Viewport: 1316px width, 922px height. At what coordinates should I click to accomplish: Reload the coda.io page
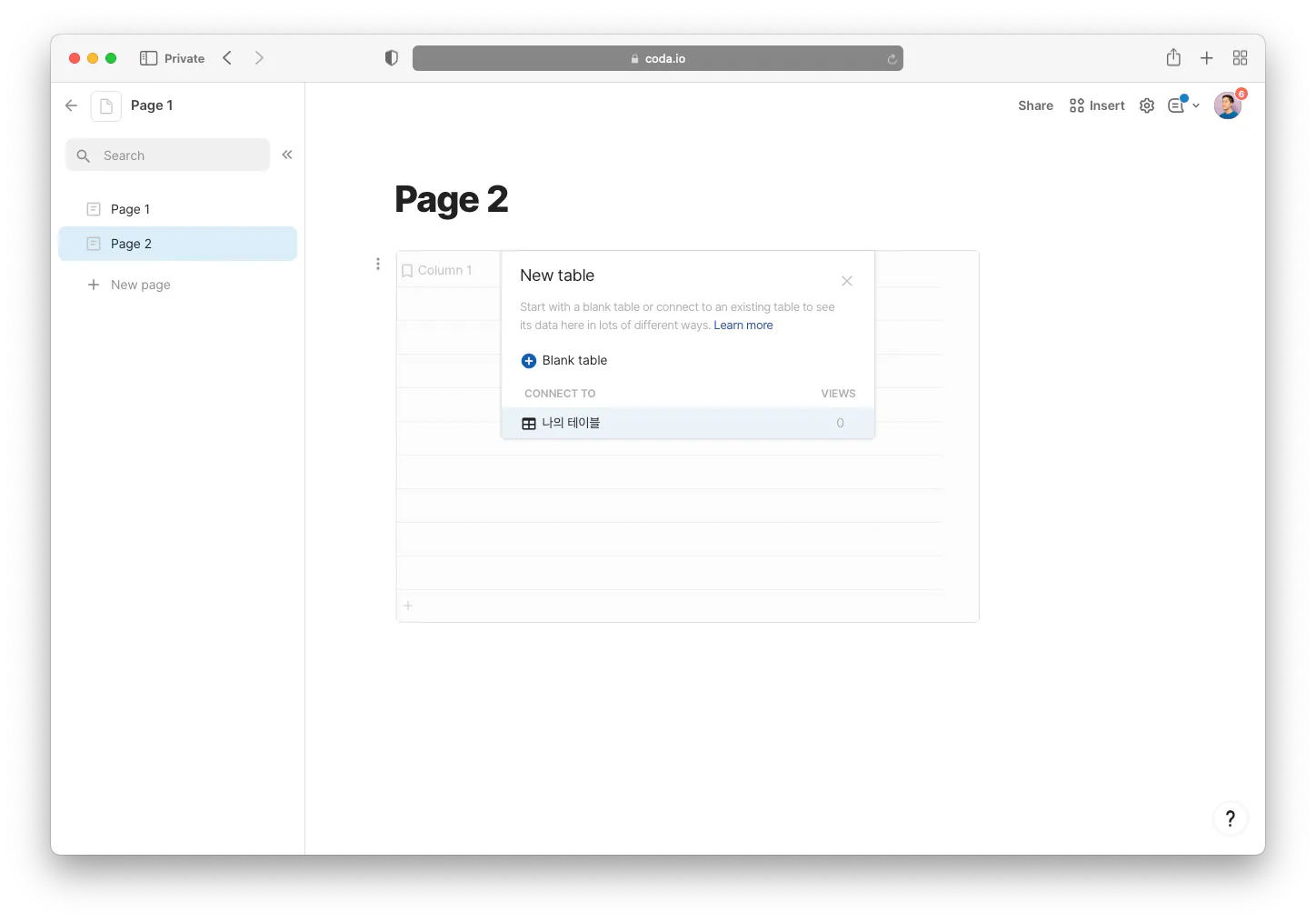pos(892,59)
